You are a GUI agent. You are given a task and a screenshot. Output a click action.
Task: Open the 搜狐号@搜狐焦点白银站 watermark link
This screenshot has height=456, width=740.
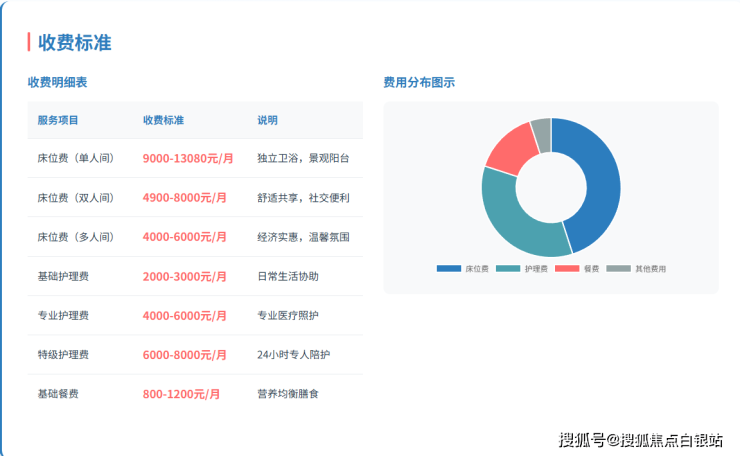coord(640,440)
